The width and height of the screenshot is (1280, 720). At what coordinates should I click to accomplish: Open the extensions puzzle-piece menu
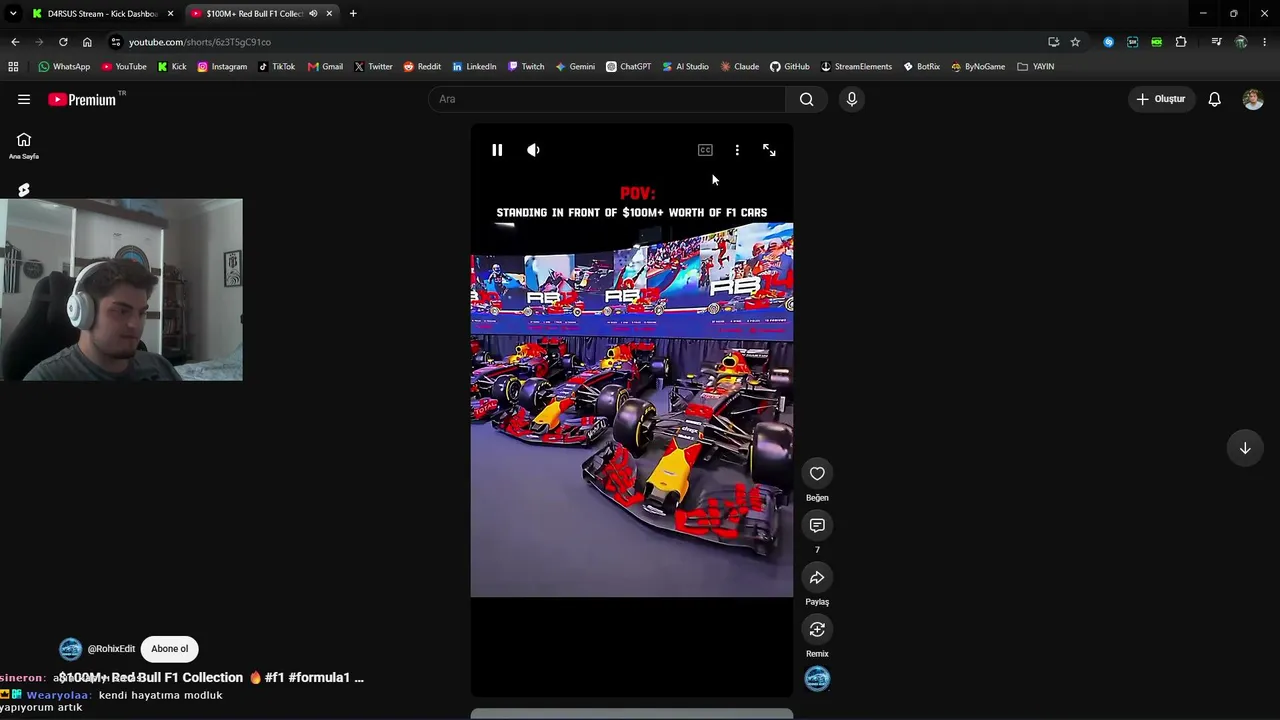(1181, 42)
